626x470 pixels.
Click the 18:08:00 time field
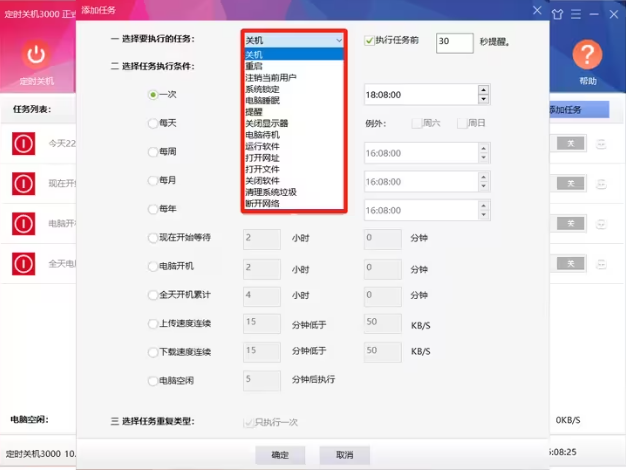pyautogui.click(x=421, y=95)
